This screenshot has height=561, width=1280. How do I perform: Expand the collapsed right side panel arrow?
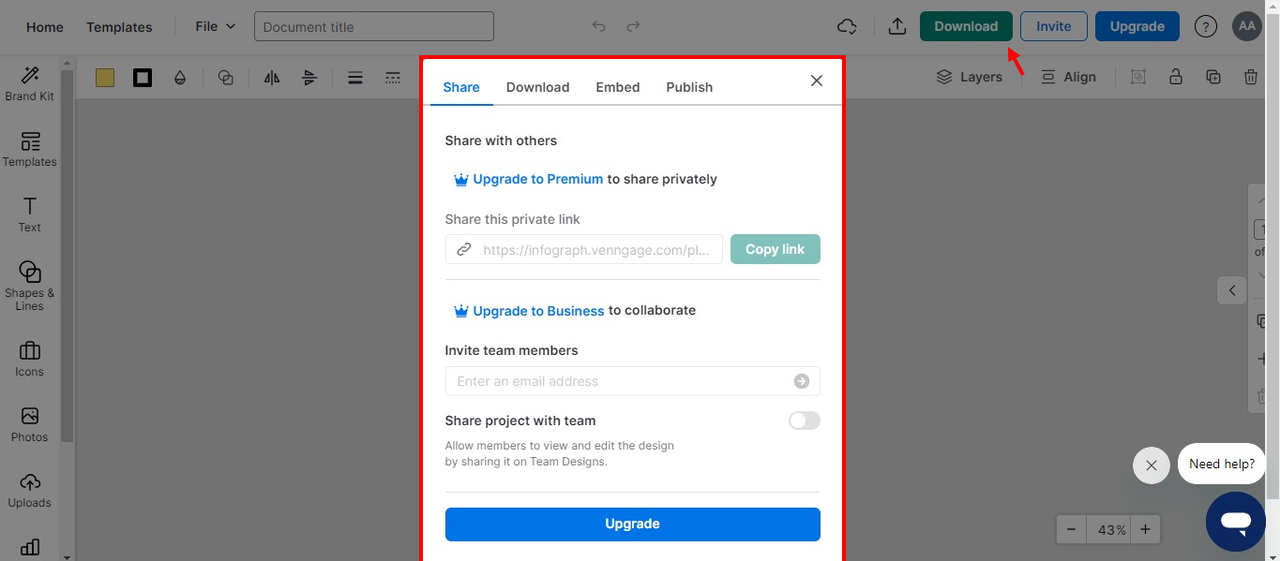point(1232,290)
